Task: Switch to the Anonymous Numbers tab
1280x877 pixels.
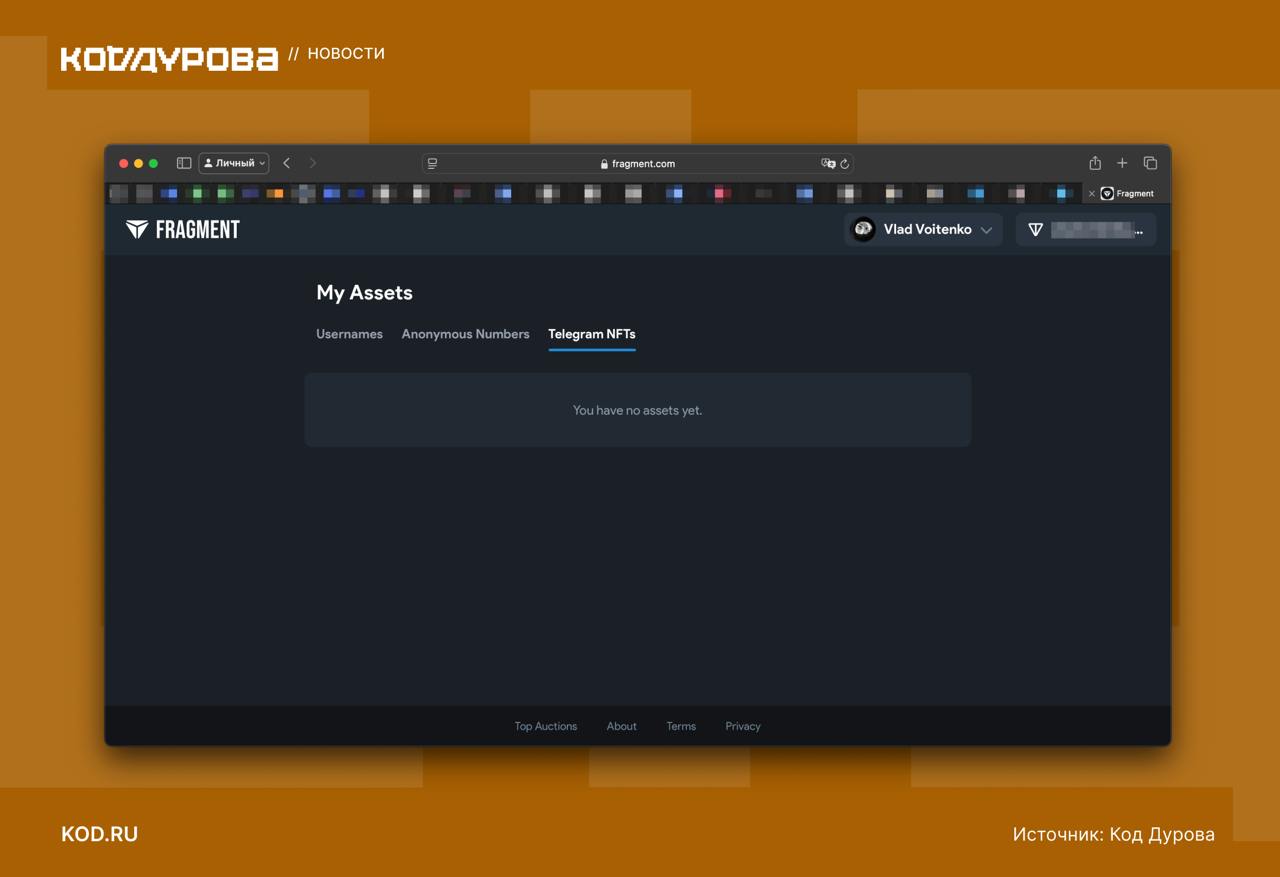Action: [x=465, y=334]
